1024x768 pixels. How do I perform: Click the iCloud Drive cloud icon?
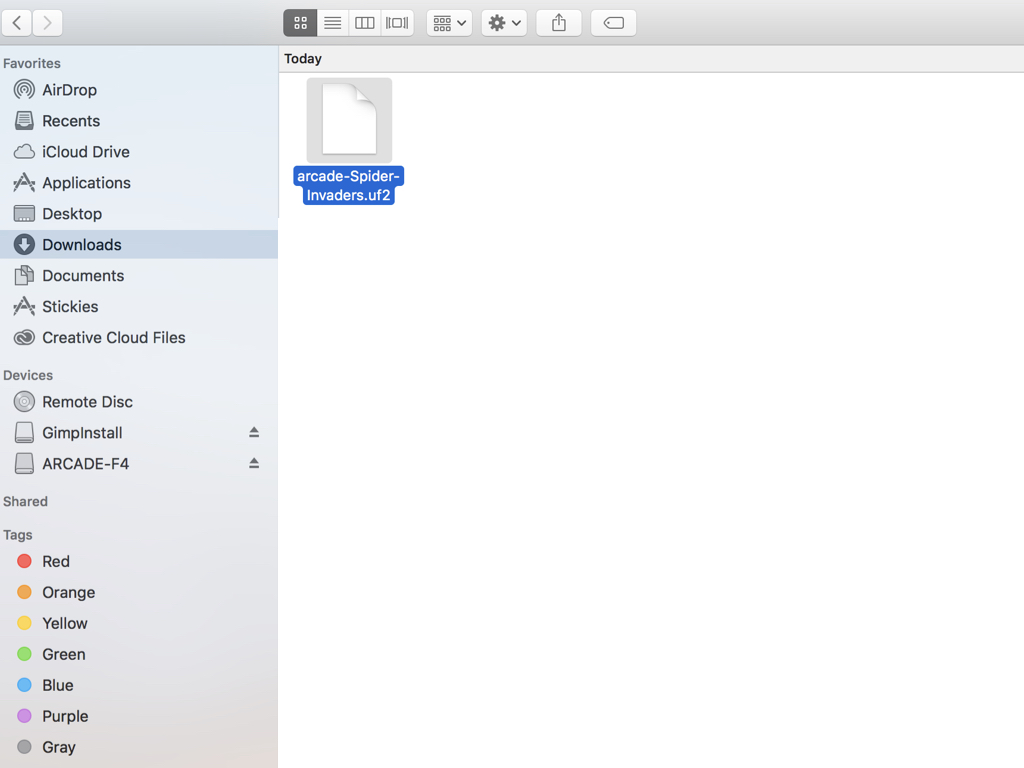(x=24, y=152)
